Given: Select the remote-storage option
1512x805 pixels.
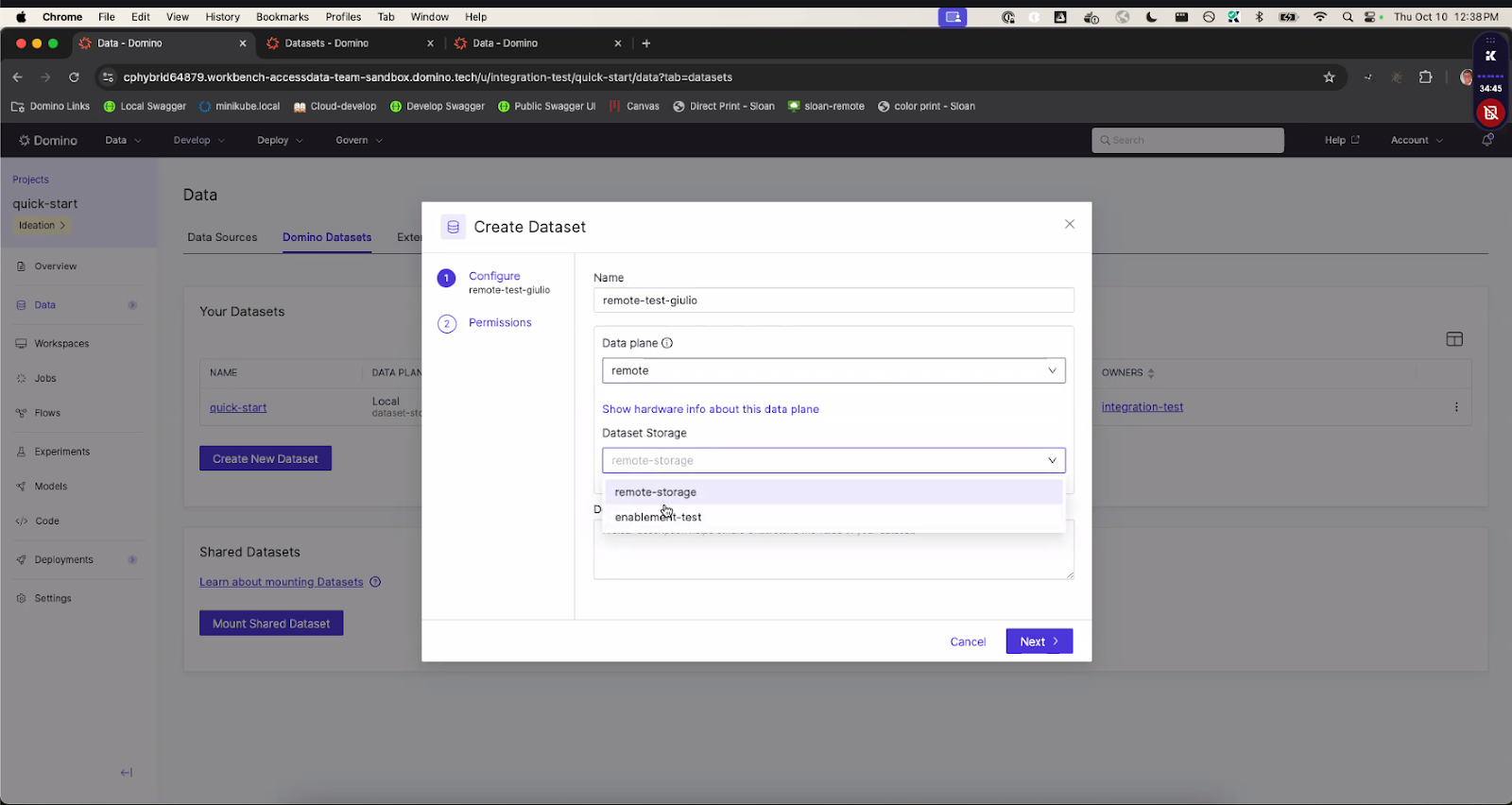Looking at the screenshot, I should pyautogui.click(x=833, y=492).
